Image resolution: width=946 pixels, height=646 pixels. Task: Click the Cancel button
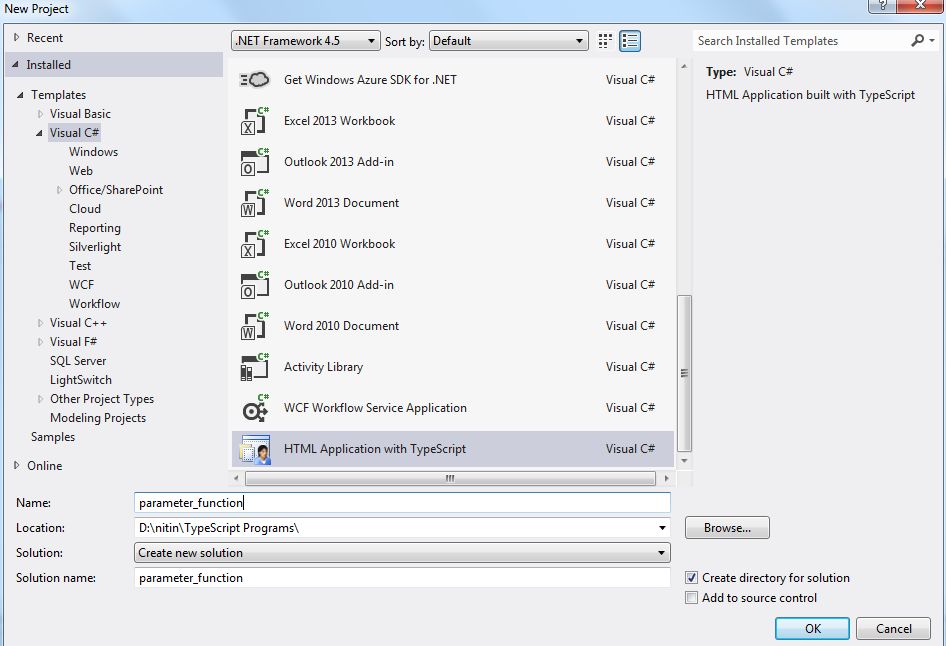[x=893, y=628]
